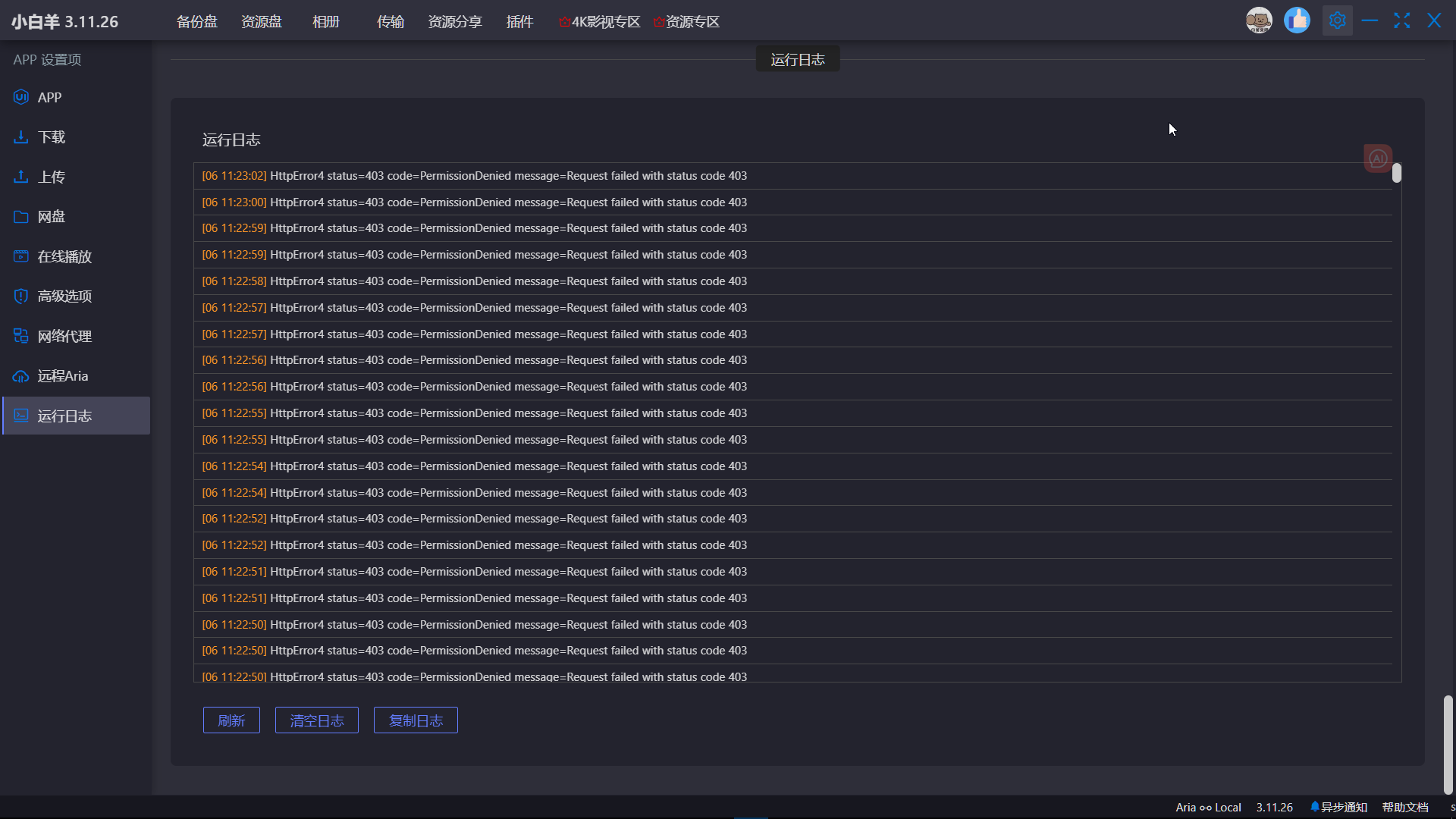The height and width of the screenshot is (819, 1456).
Task: Copy logs using the 复制日志 button
Action: pyautogui.click(x=415, y=720)
